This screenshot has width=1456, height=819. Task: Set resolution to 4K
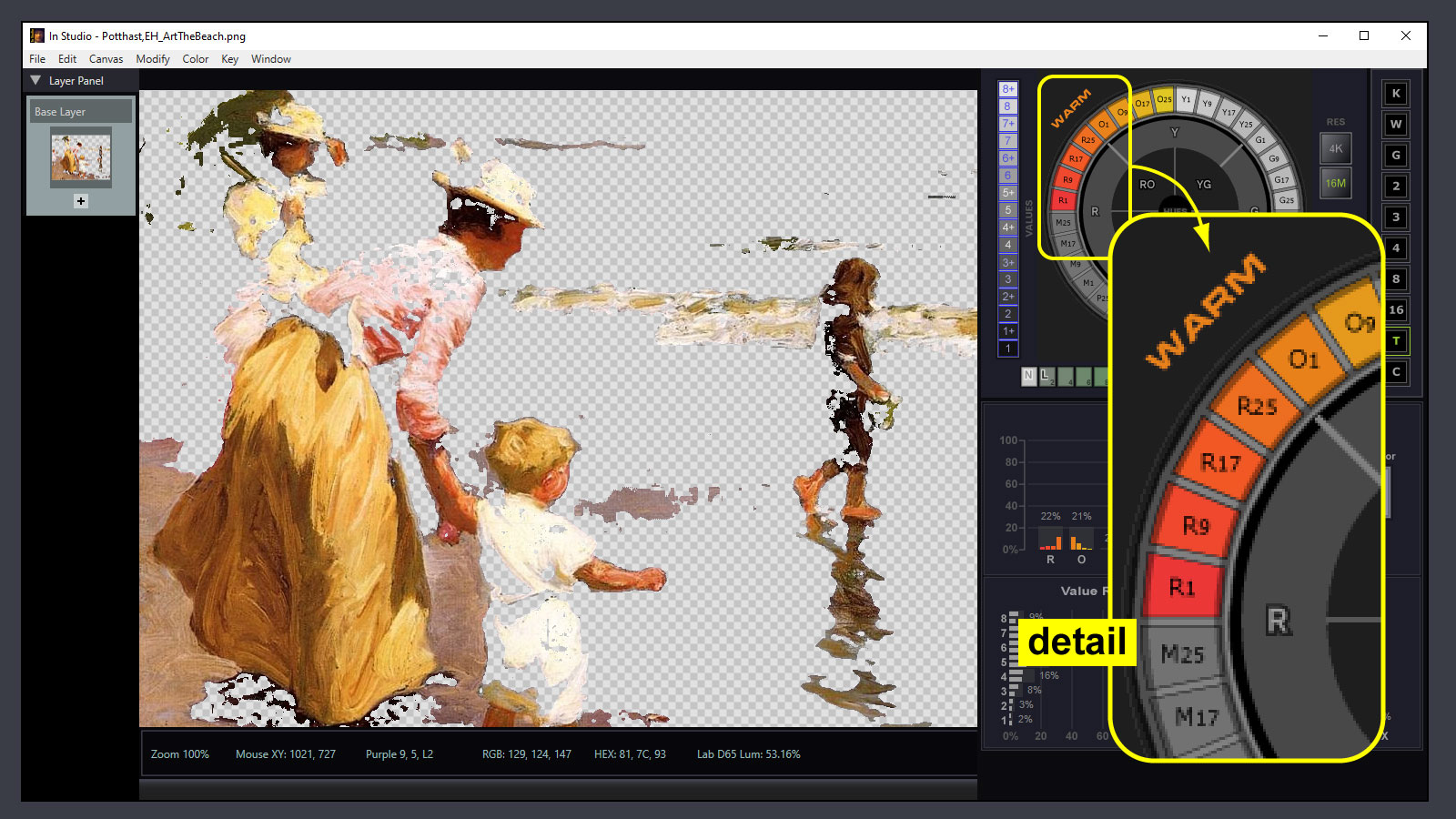click(1335, 148)
